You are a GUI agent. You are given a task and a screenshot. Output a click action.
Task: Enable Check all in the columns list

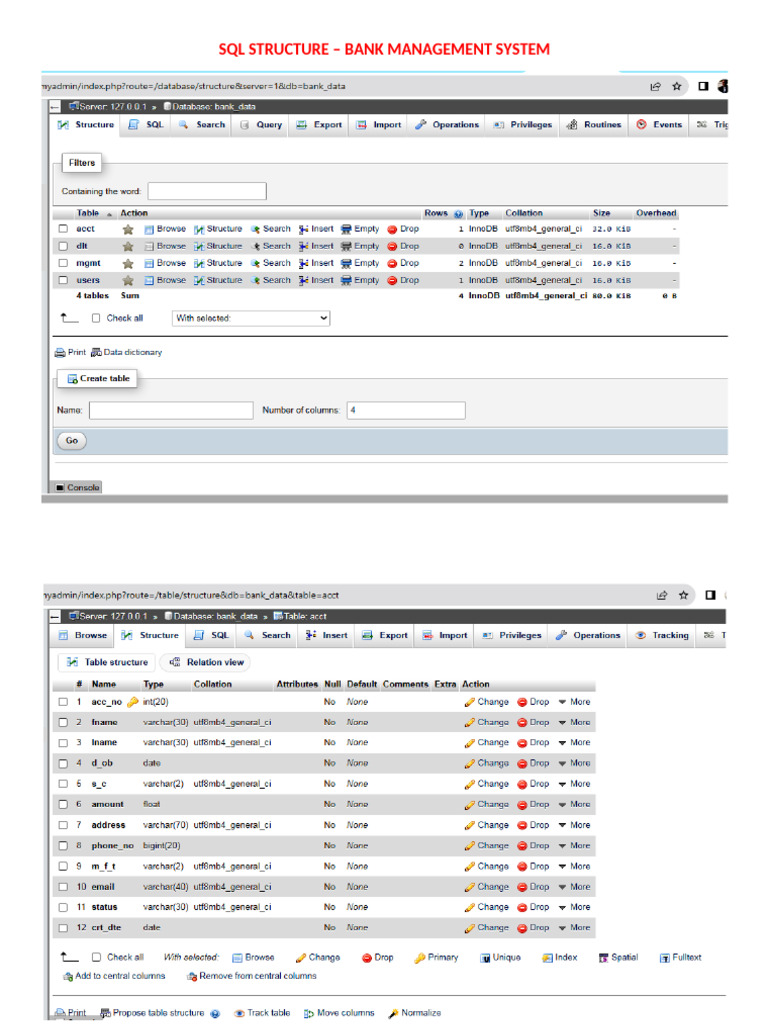click(96, 957)
